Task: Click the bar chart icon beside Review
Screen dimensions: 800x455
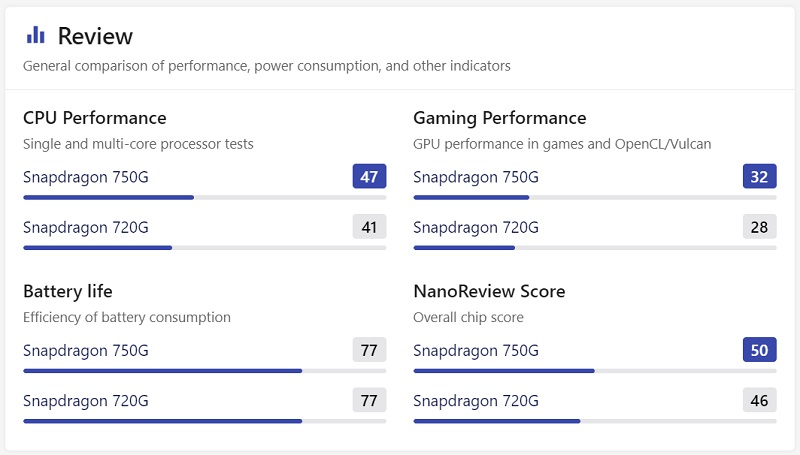Action: pyautogui.click(x=36, y=35)
